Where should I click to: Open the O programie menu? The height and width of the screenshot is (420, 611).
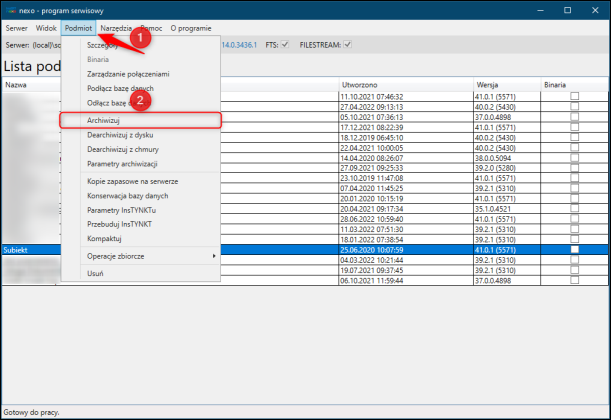pyautogui.click(x=191, y=28)
